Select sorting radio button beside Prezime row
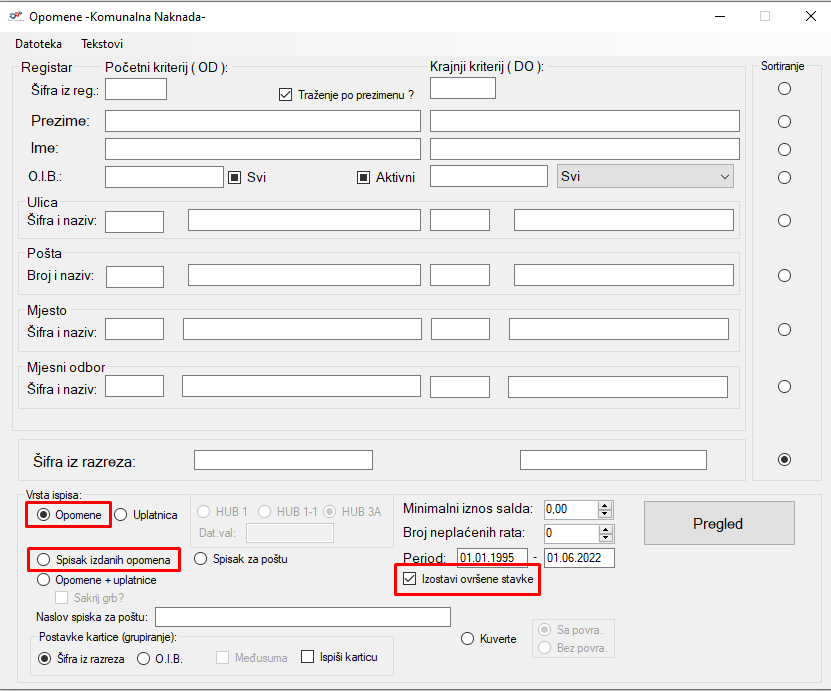 click(x=784, y=122)
